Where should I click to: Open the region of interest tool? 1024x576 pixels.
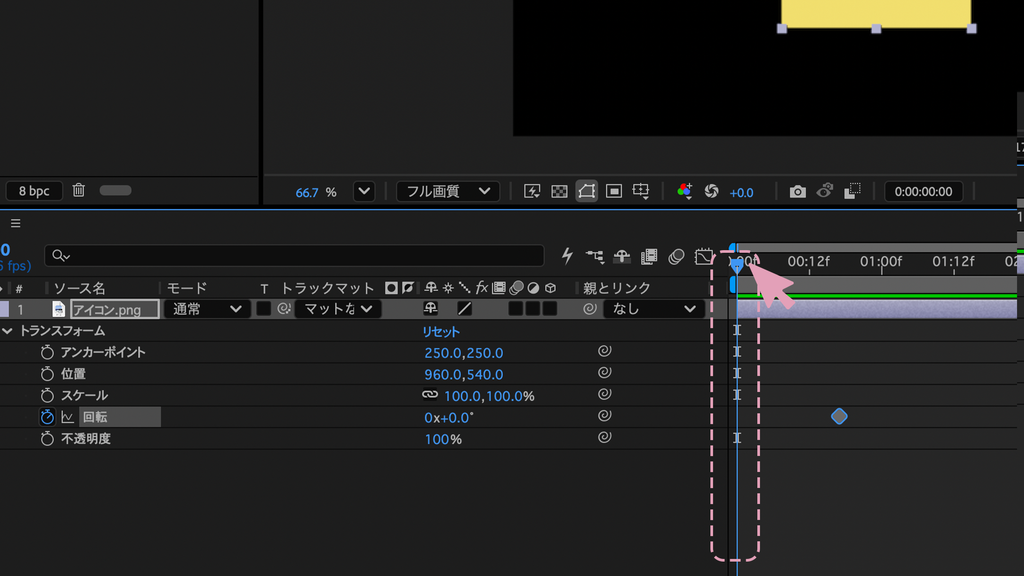click(x=613, y=191)
